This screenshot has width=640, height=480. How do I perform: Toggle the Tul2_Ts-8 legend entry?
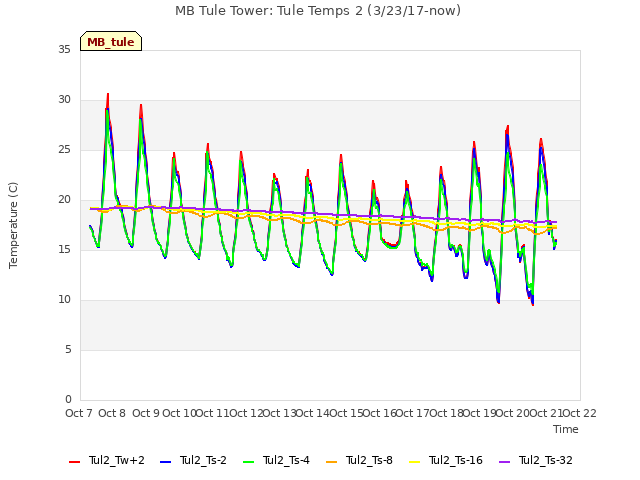359,460
